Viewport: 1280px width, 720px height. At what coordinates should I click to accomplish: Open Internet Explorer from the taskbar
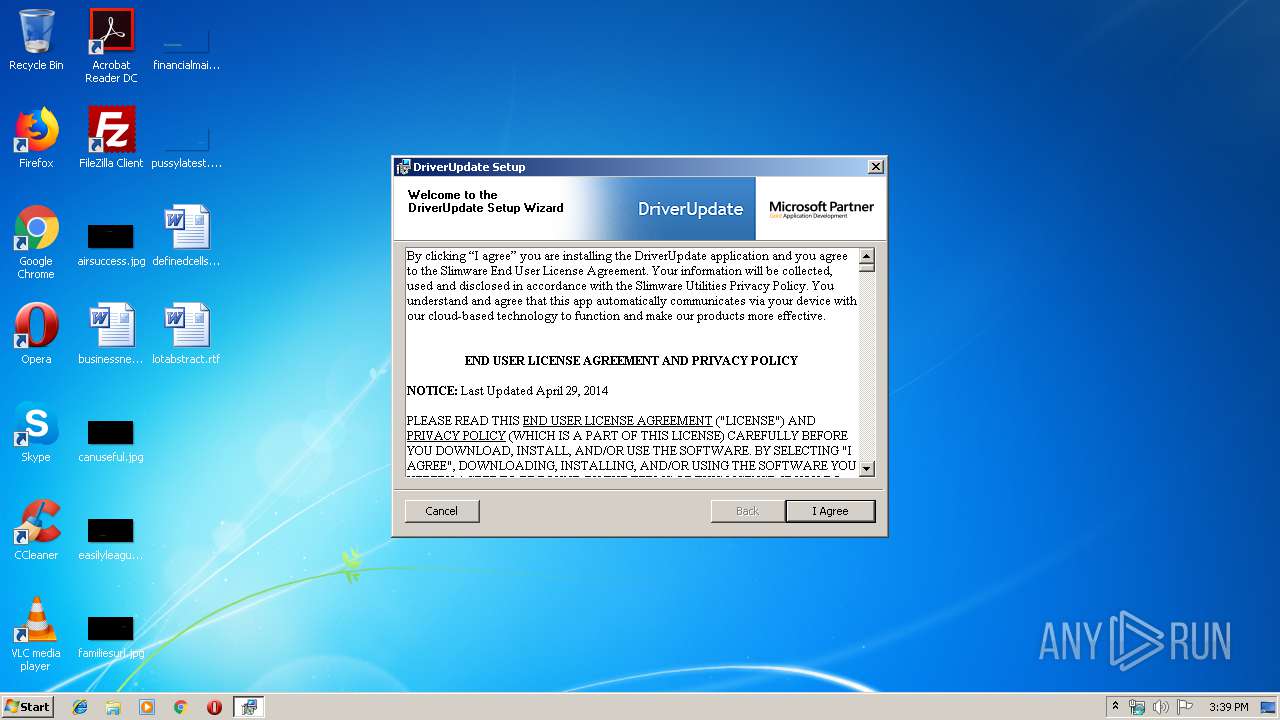80,707
